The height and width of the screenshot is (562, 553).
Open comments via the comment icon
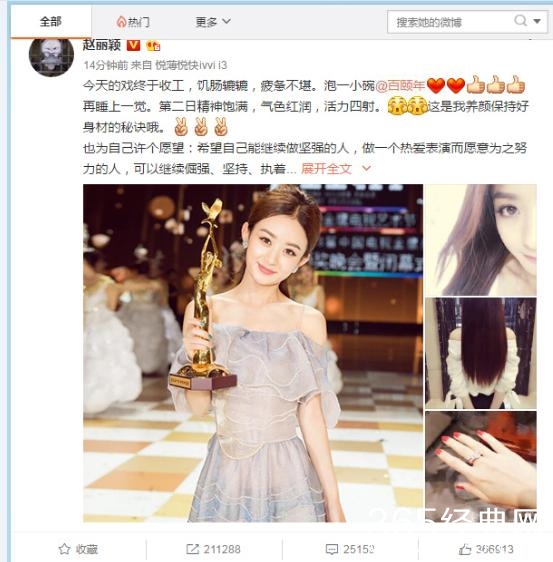coord(332,549)
